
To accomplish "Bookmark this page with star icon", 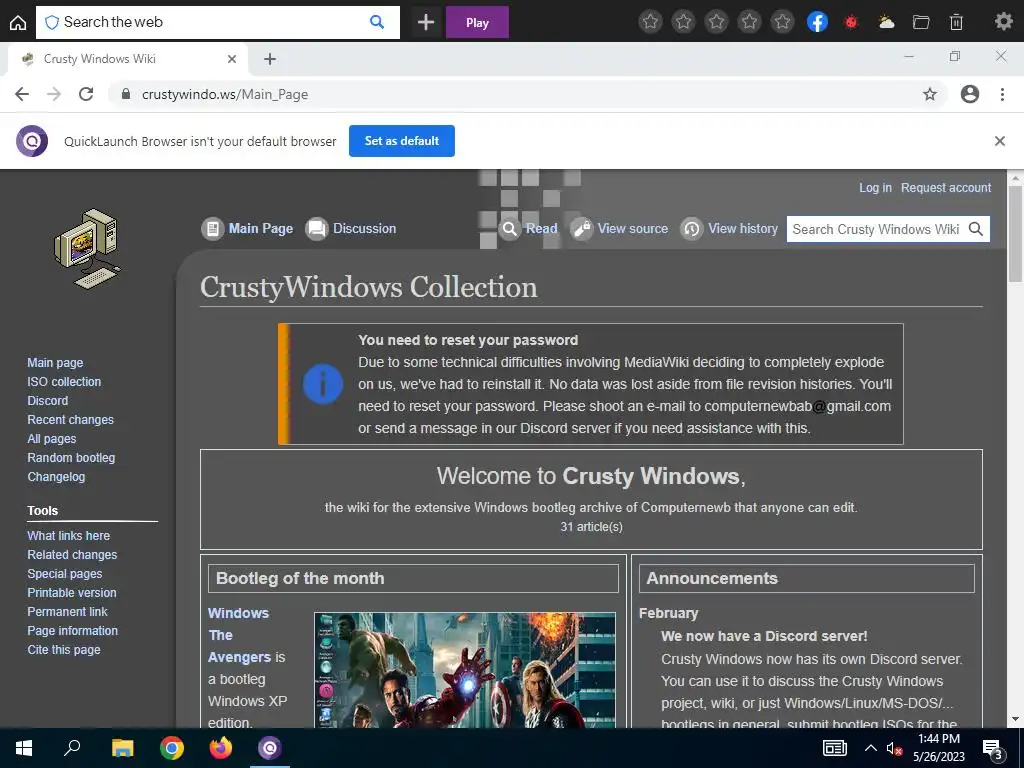I will [x=930, y=94].
